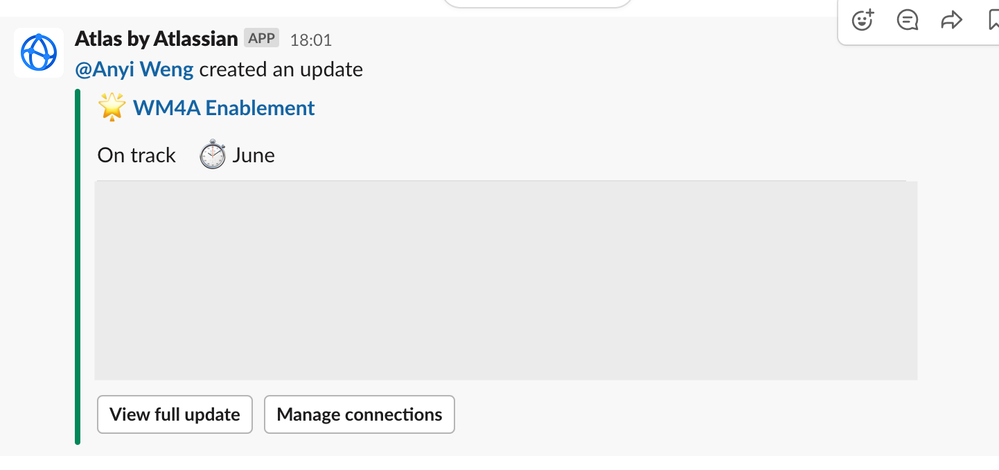Click the June target date text
The image size is (999, 470).
(254, 155)
